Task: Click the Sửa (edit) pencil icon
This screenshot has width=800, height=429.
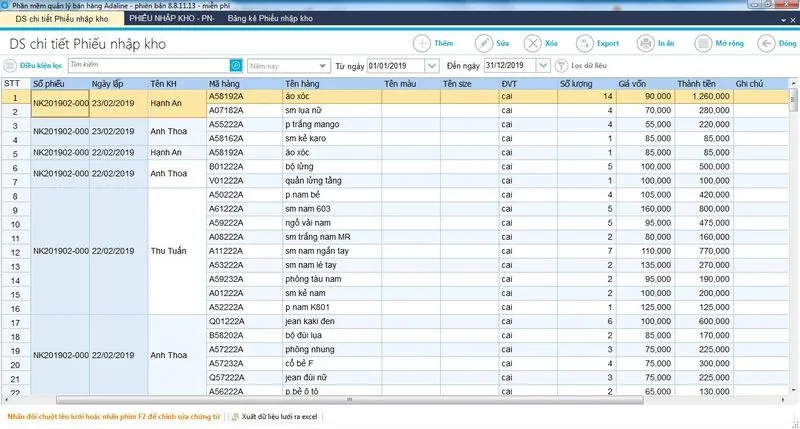Action: click(x=483, y=44)
